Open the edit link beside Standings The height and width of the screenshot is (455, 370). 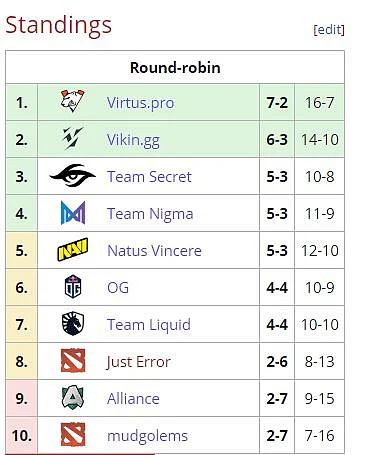[329, 30]
